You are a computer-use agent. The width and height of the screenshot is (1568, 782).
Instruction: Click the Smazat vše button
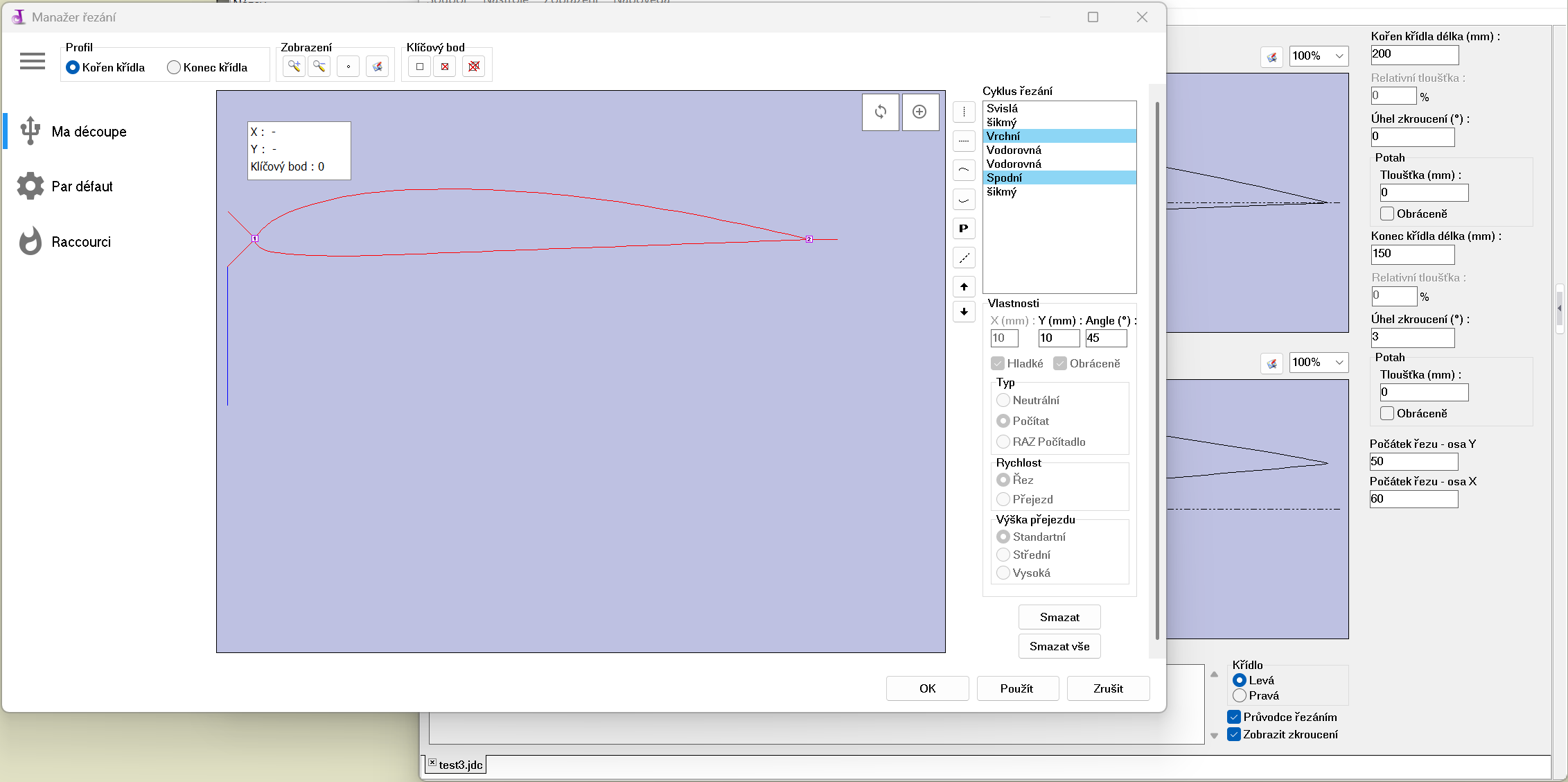[x=1059, y=646]
